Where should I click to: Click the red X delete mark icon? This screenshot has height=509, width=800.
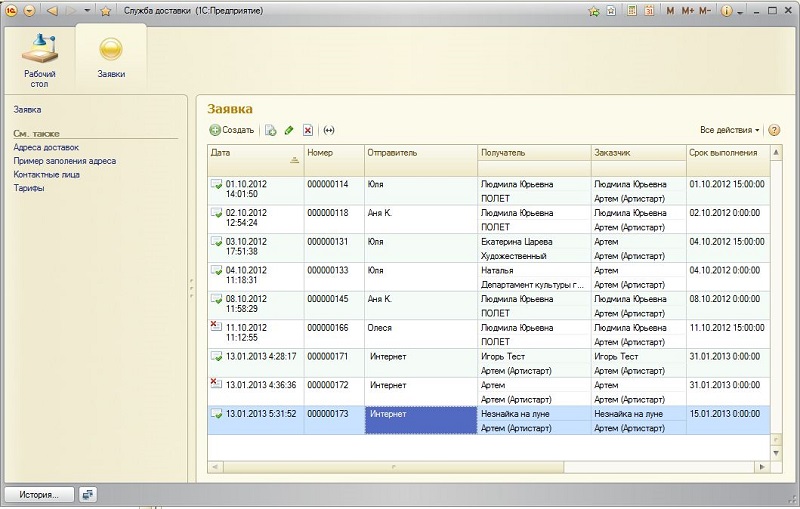pos(308,130)
